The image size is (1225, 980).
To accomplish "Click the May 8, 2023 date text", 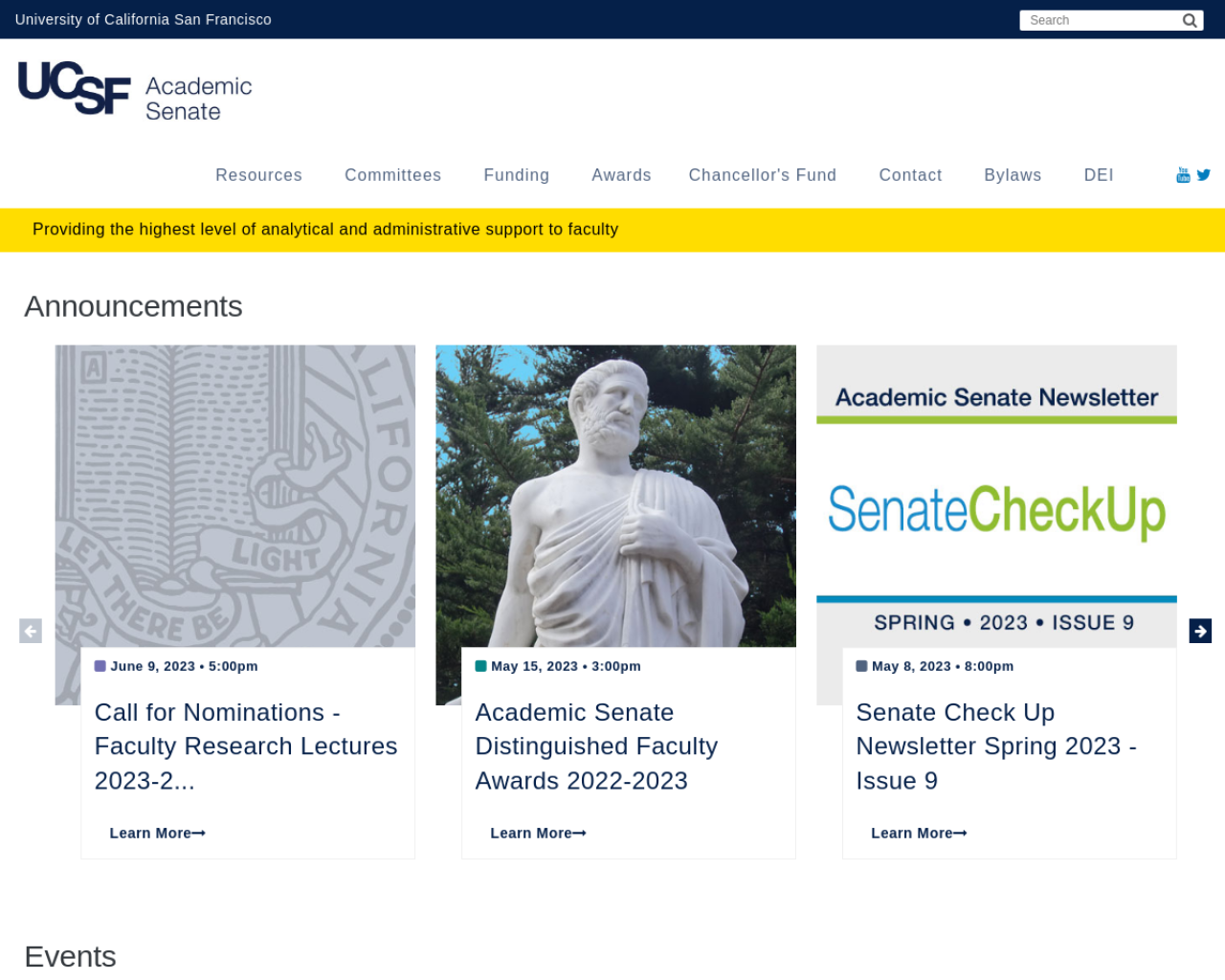I will [943, 666].
